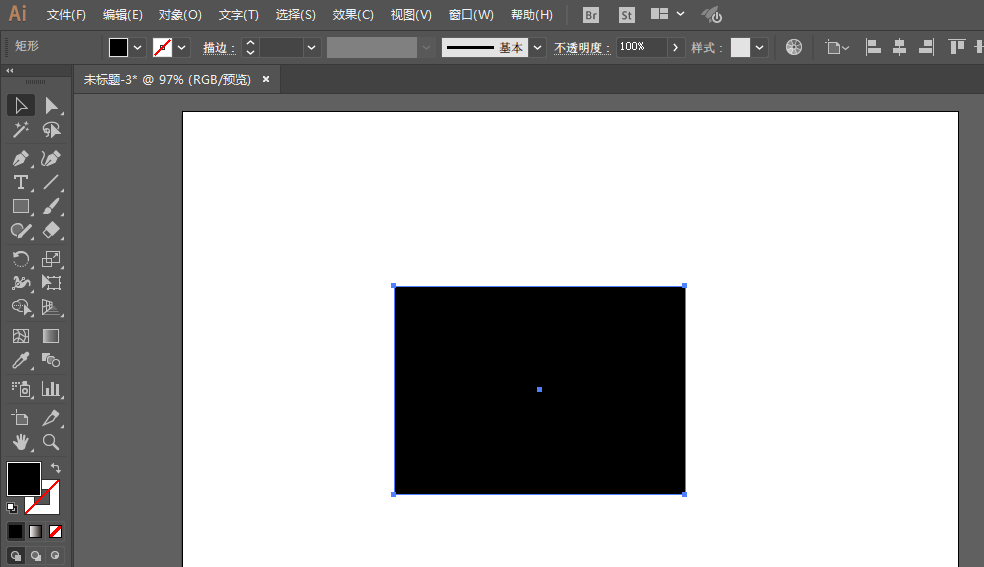This screenshot has width=984, height=567.
Task: Reset to default fill and stroke
Action: point(12,507)
